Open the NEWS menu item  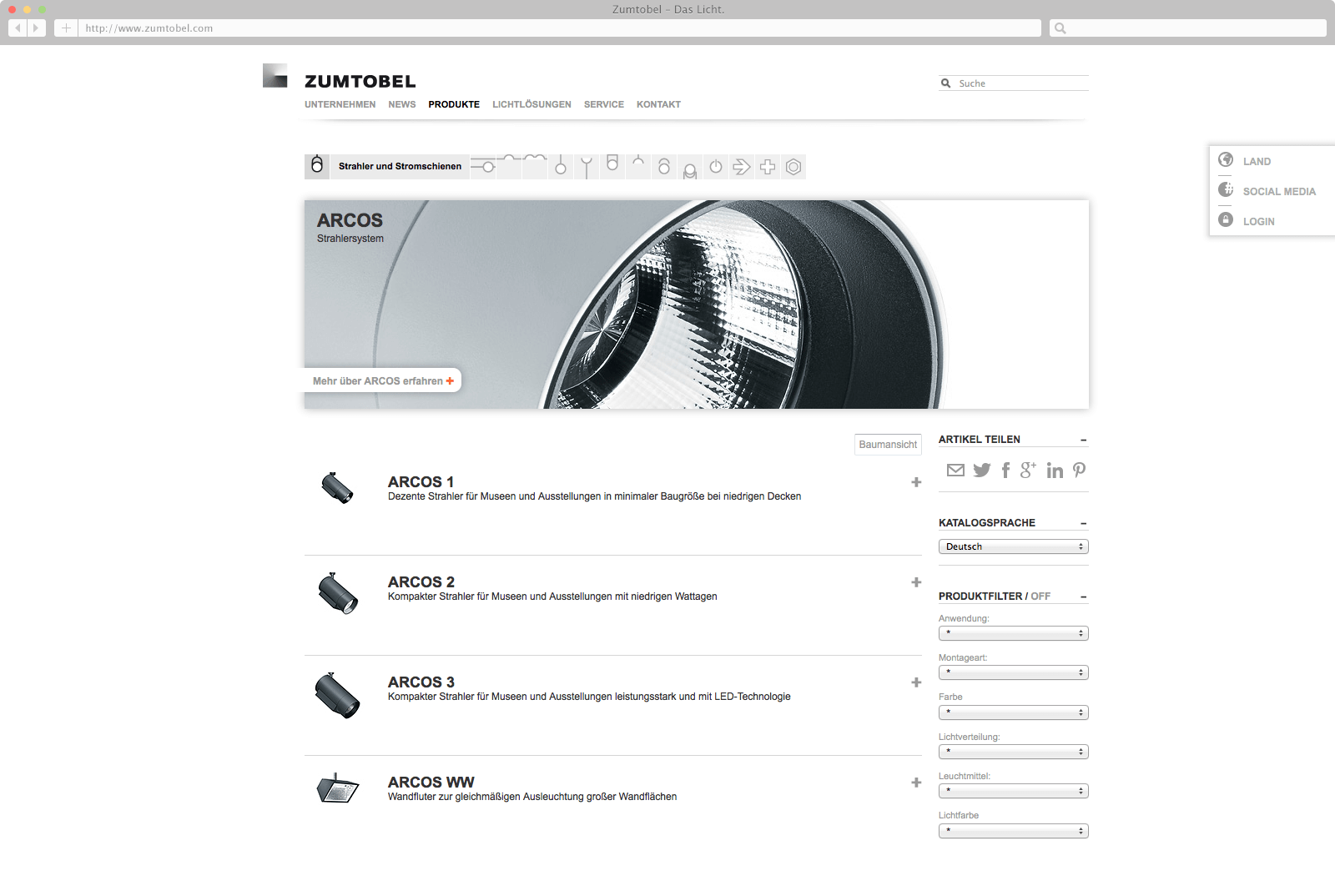(401, 104)
